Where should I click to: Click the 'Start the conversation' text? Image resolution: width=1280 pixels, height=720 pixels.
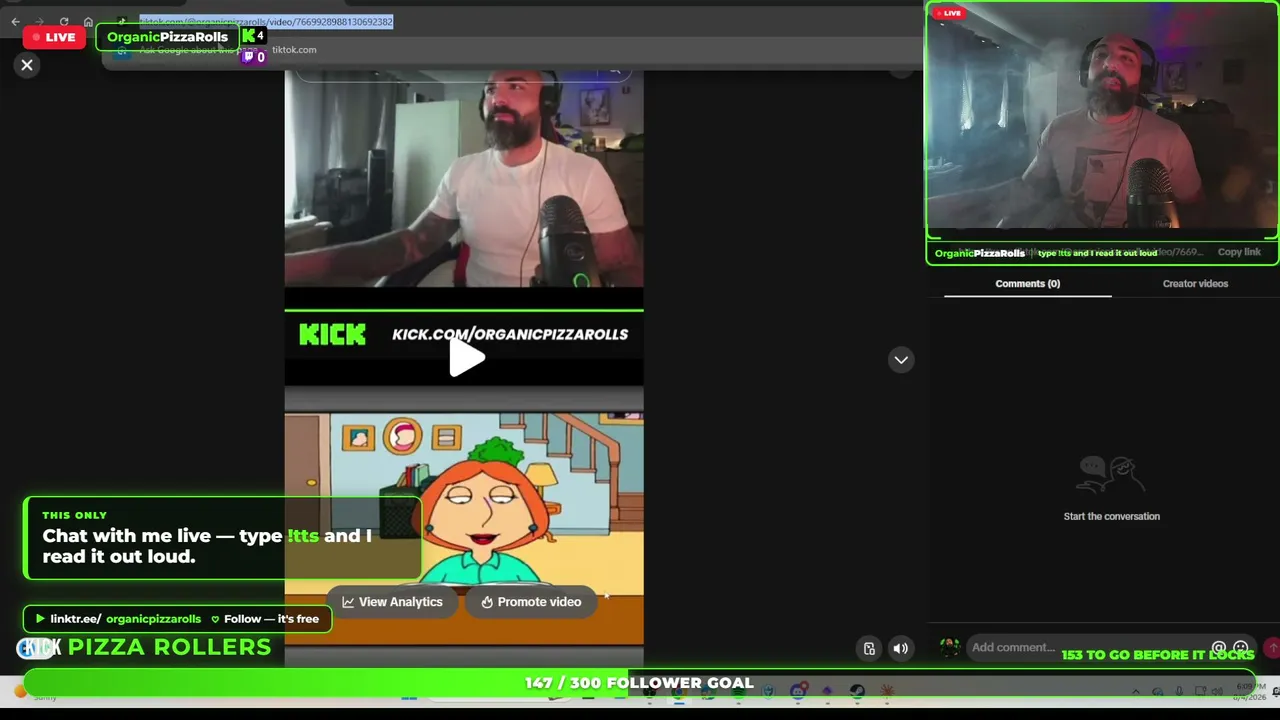(x=1111, y=516)
